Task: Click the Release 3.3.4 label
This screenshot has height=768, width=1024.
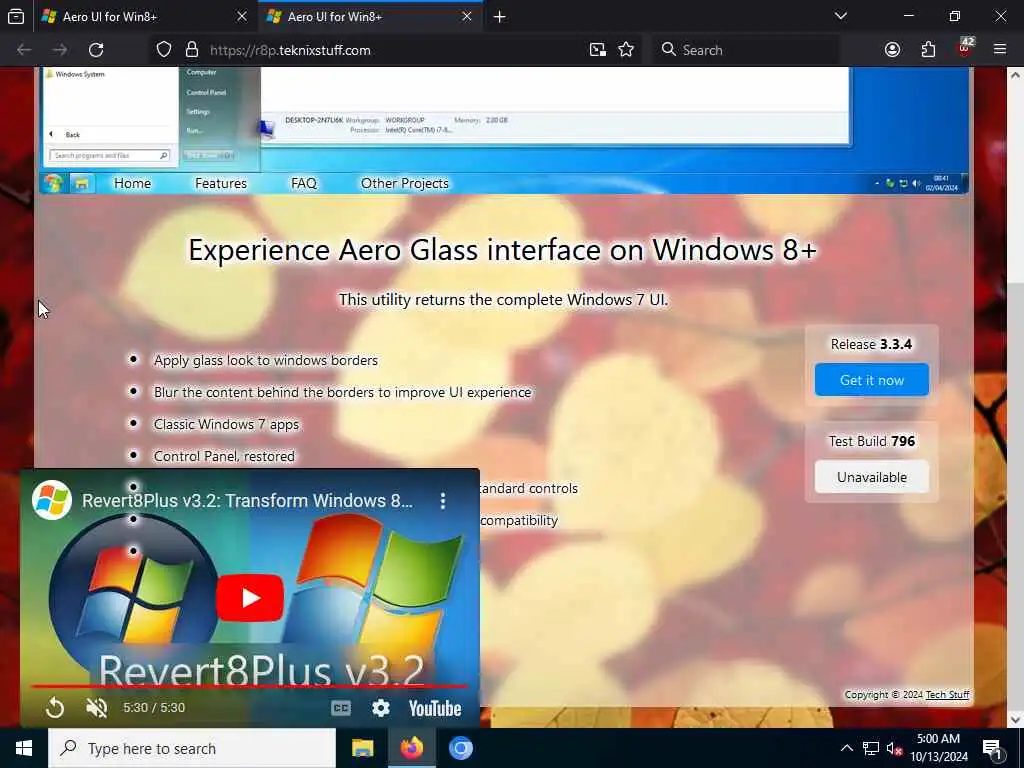Action: (871, 344)
